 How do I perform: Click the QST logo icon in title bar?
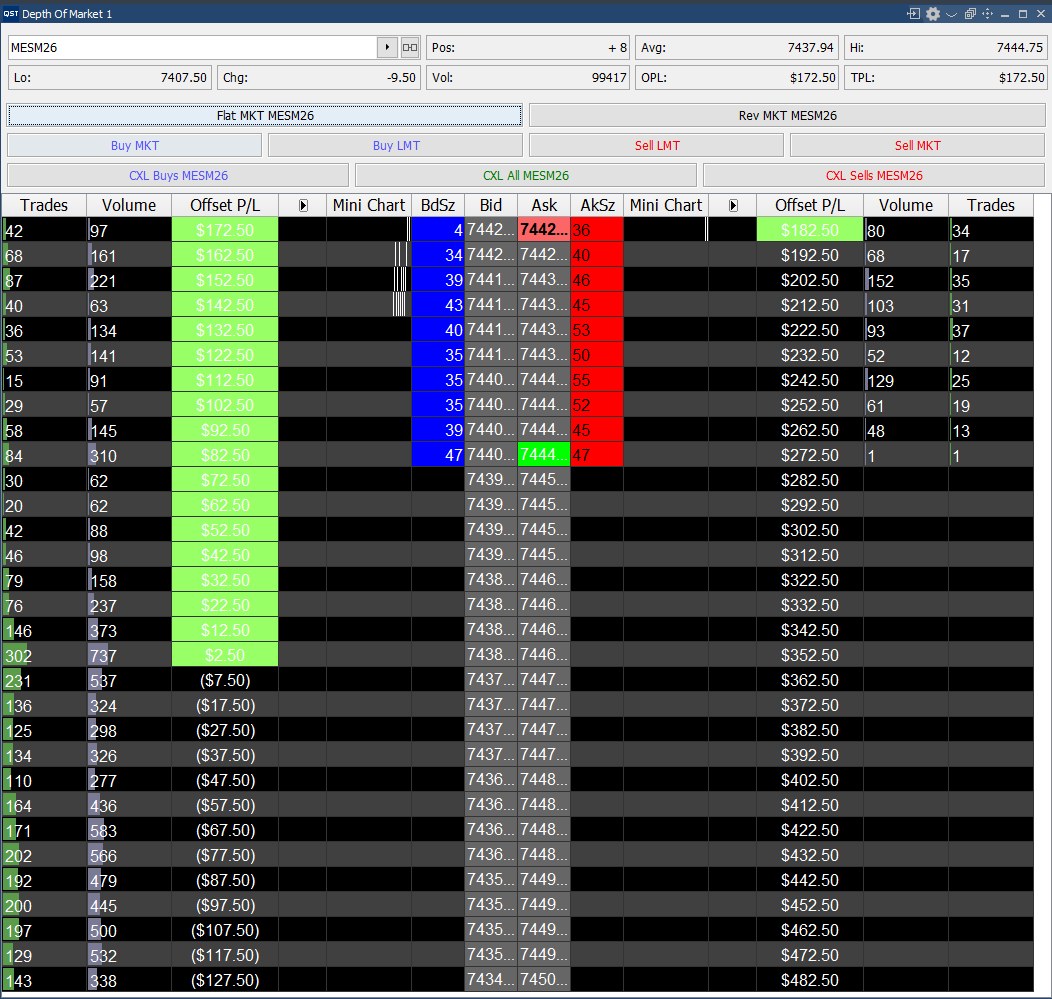(x=11, y=13)
